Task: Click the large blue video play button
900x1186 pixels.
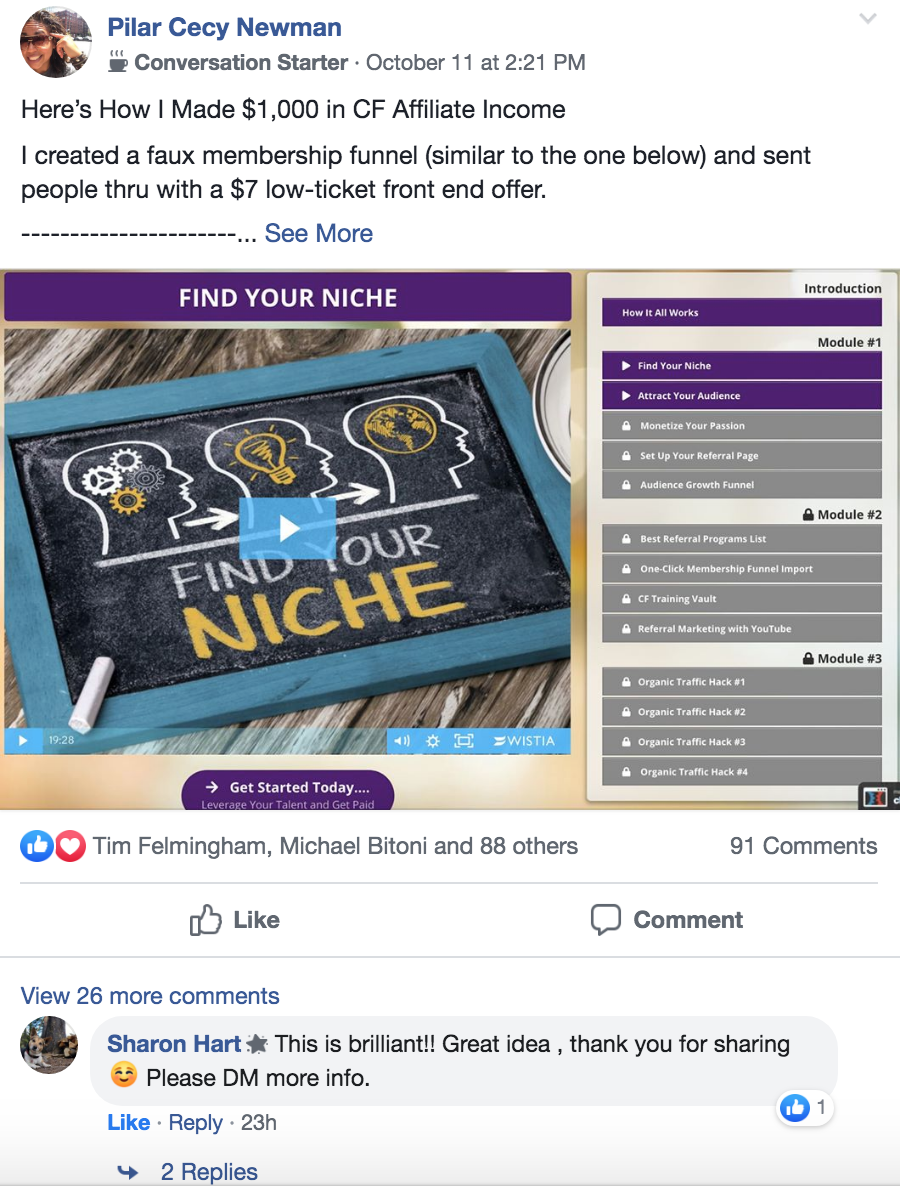Action: pyautogui.click(x=287, y=528)
